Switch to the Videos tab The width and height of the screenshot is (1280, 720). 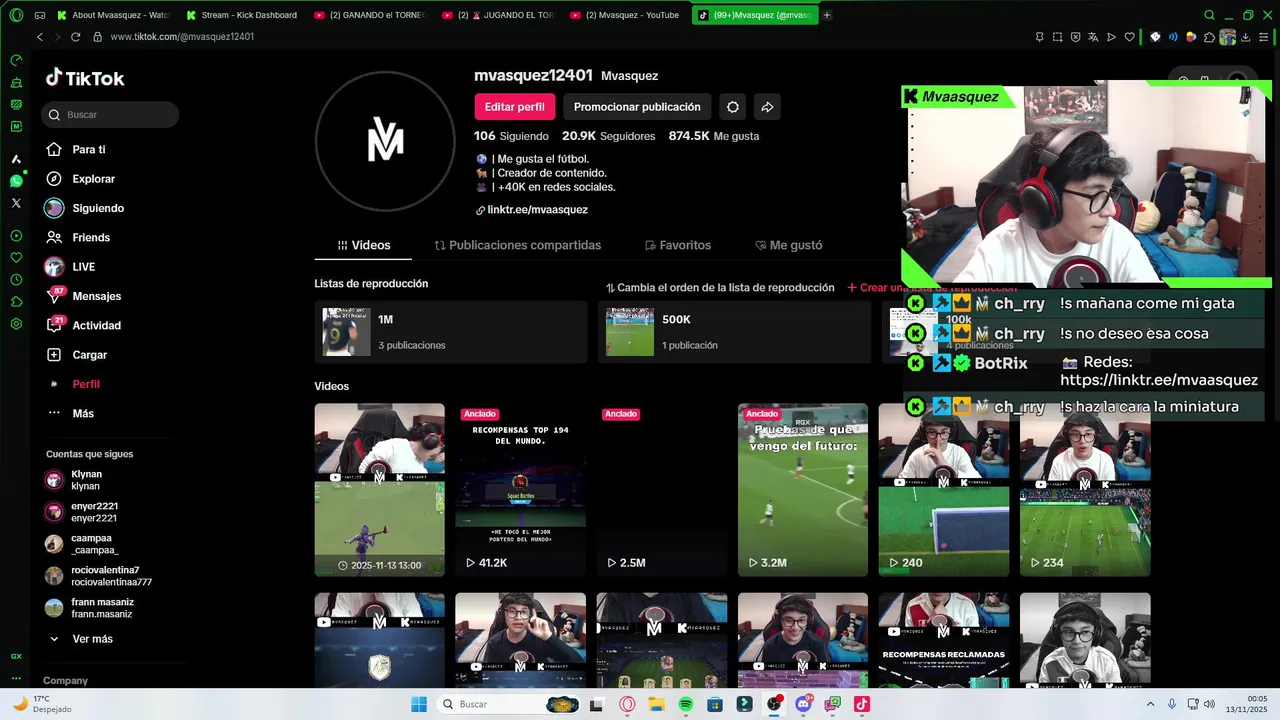[x=364, y=245]
